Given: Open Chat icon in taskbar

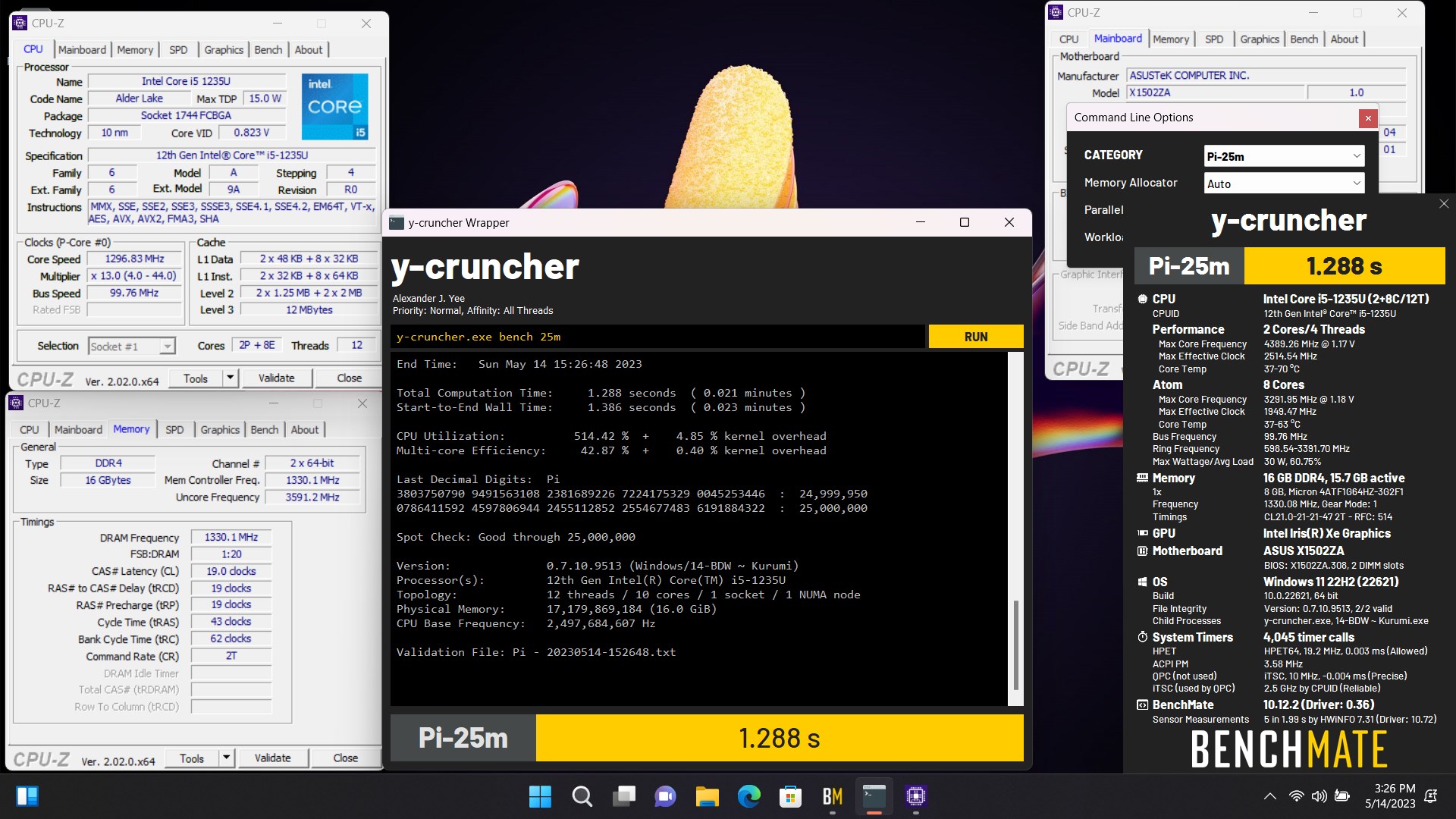Looking at the screenshot, I should pos(665,796).
